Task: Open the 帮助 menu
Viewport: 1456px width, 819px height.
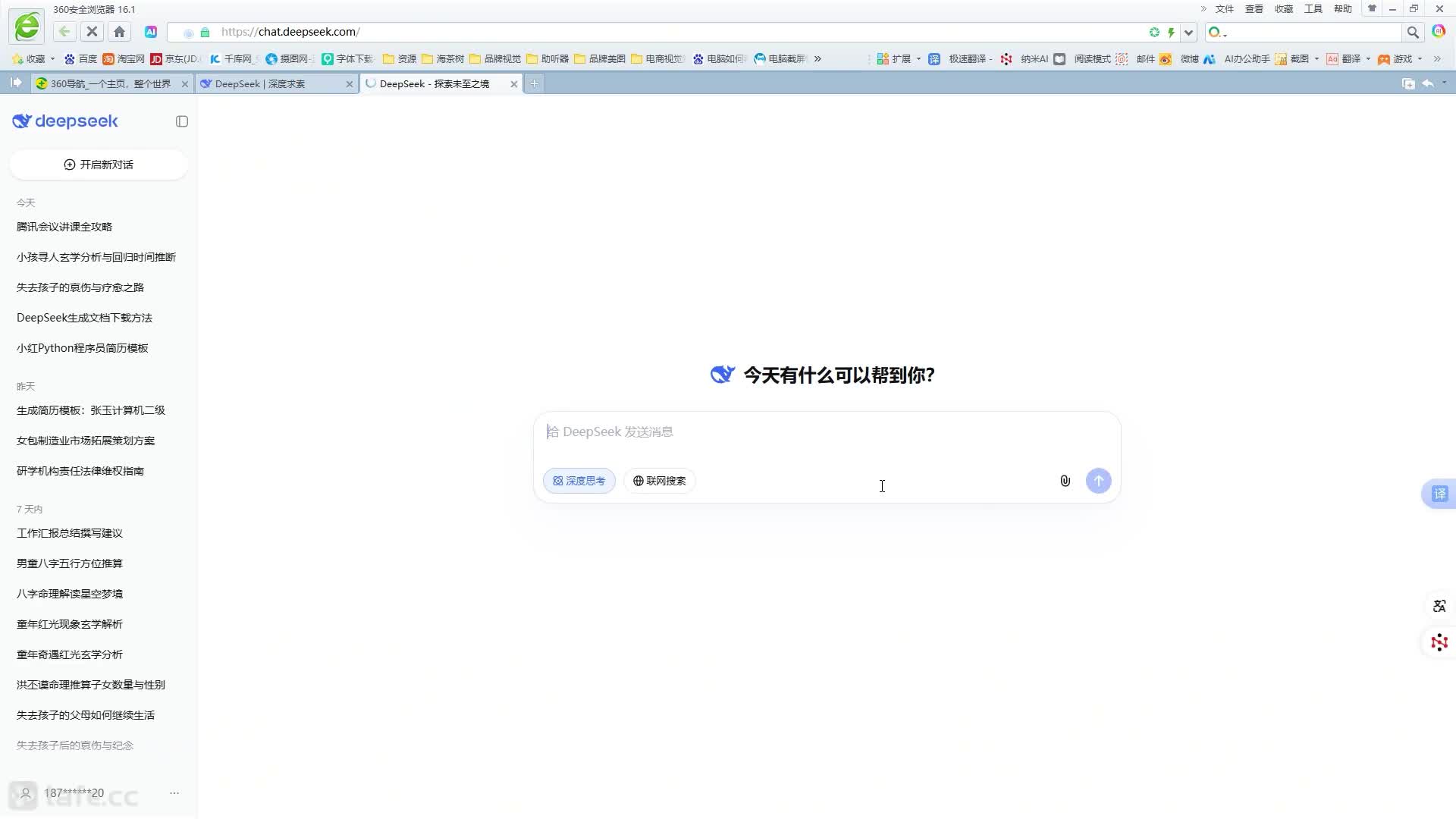Action: click(x=1343, y=9)
